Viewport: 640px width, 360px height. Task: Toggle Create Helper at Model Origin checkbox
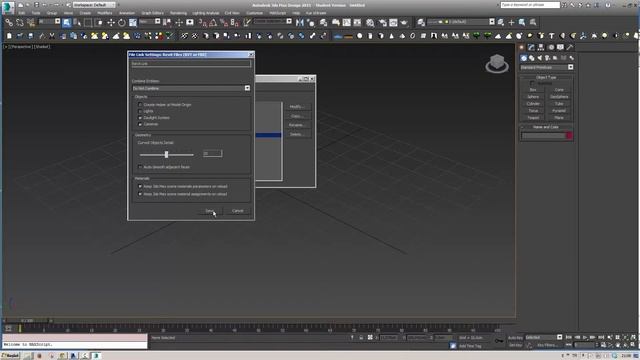(140, 105)
